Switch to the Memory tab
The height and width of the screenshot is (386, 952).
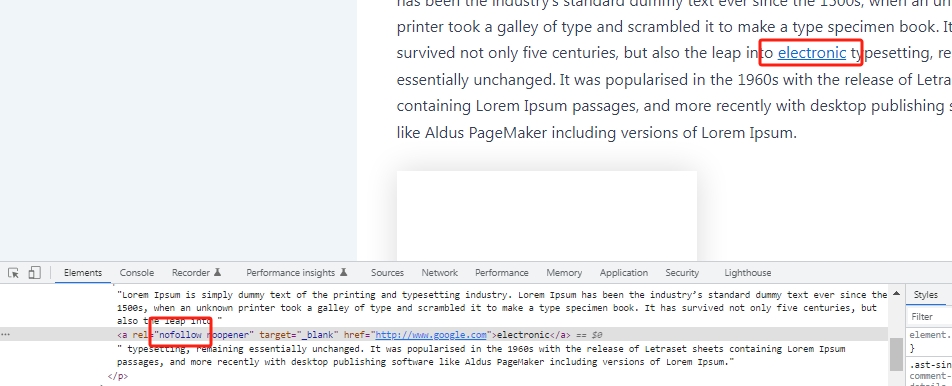[564, 273]
